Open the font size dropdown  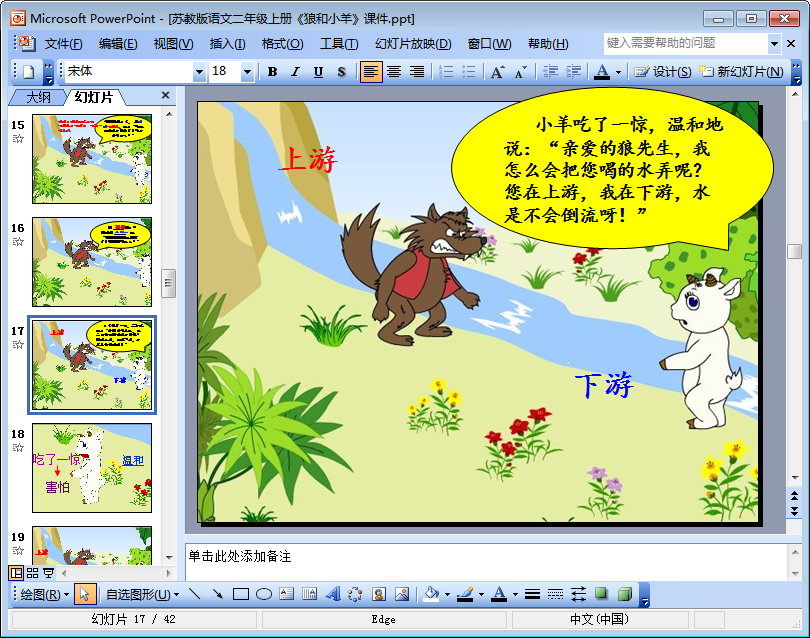pyautogui.click(x=247, y=72)
